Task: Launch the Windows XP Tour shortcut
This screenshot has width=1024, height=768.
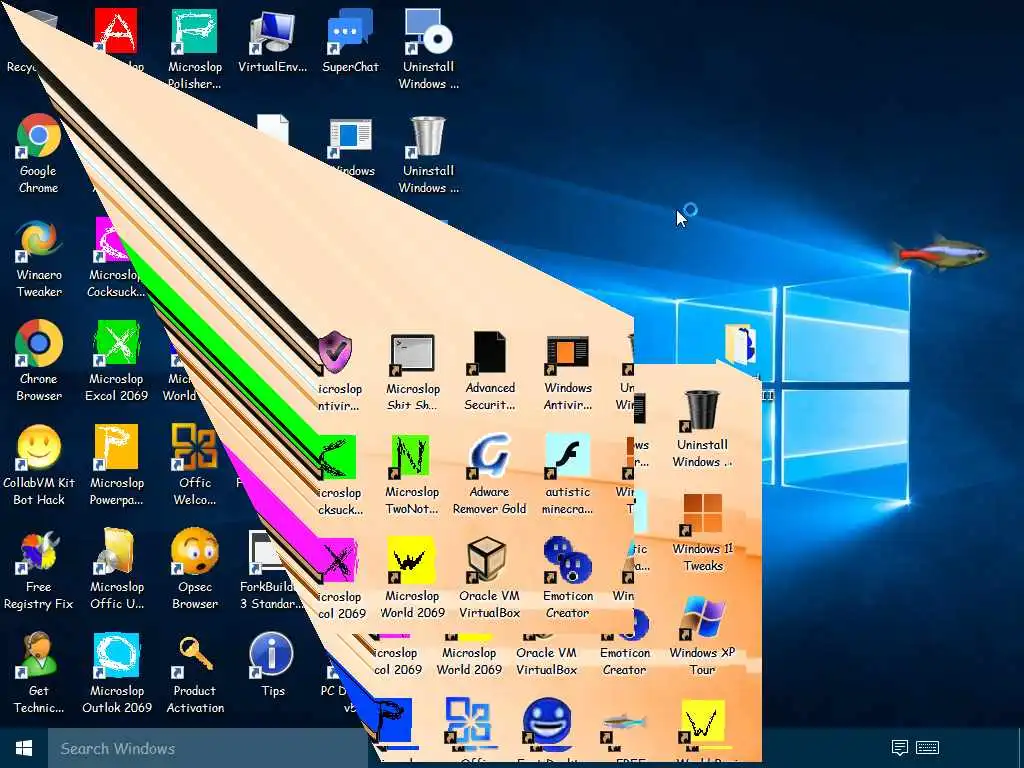Action: (701, 618)
